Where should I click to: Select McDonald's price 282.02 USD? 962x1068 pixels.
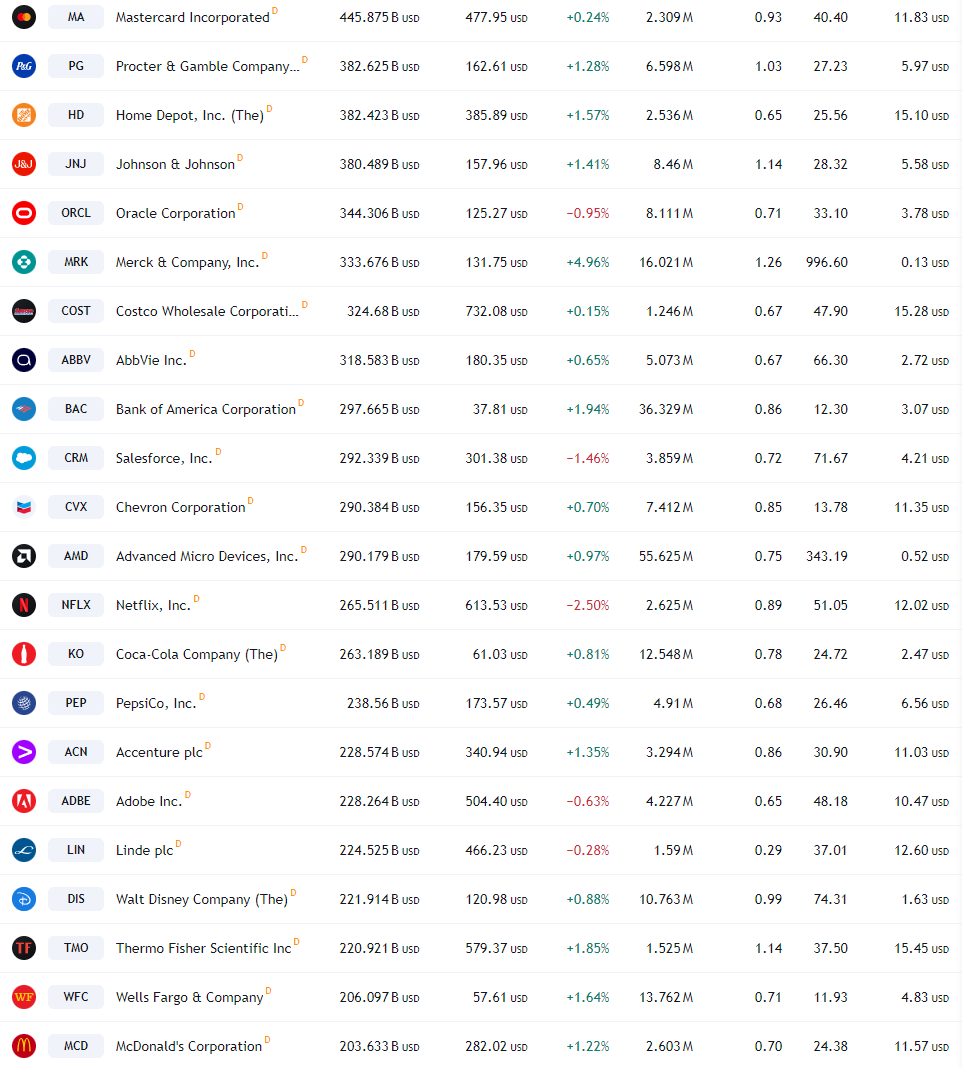click(497, 1047)
